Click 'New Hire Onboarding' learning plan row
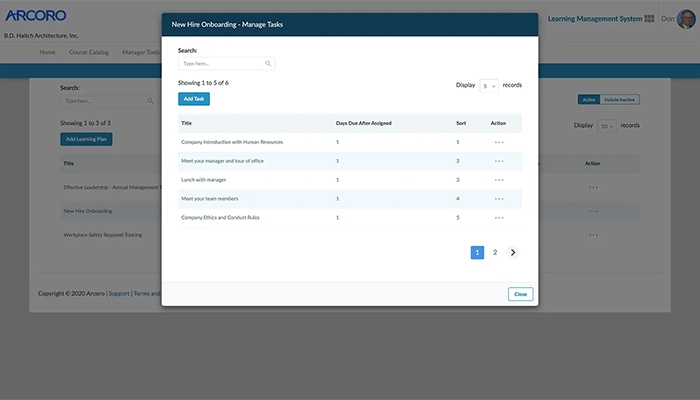This screenshot has height=400, width=700. [x=88, y=211]
